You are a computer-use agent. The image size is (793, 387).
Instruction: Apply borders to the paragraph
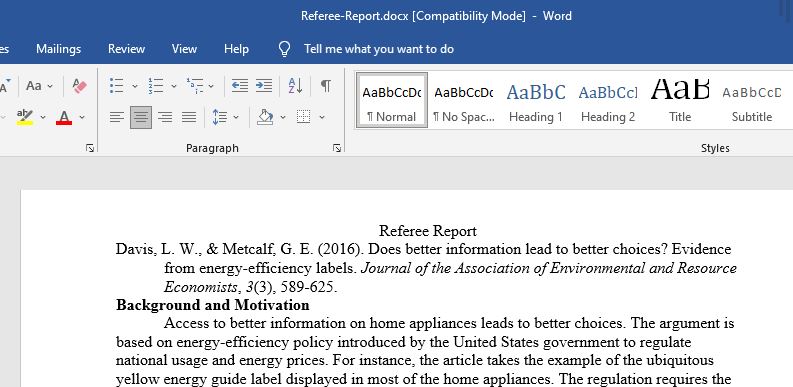click(303, 117)
